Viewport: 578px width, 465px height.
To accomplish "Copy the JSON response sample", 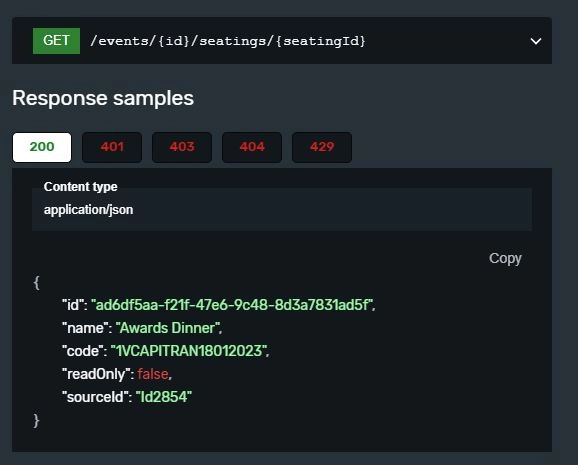I will 505,258.
